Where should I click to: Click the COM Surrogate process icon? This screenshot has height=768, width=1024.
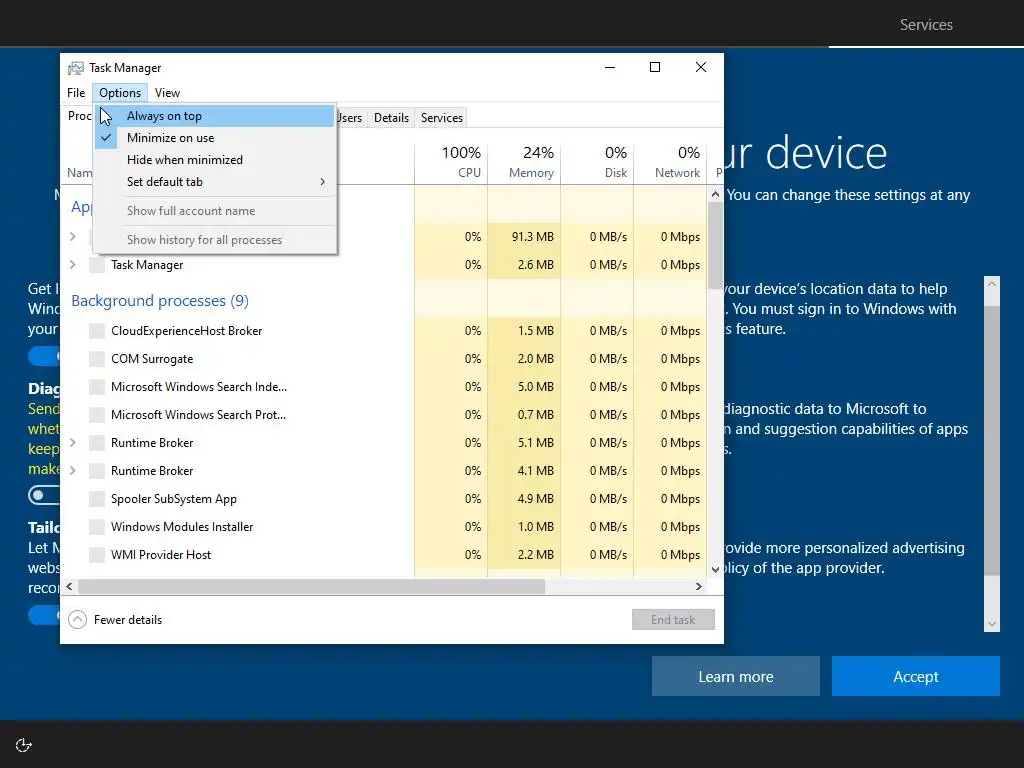point(97,359)
